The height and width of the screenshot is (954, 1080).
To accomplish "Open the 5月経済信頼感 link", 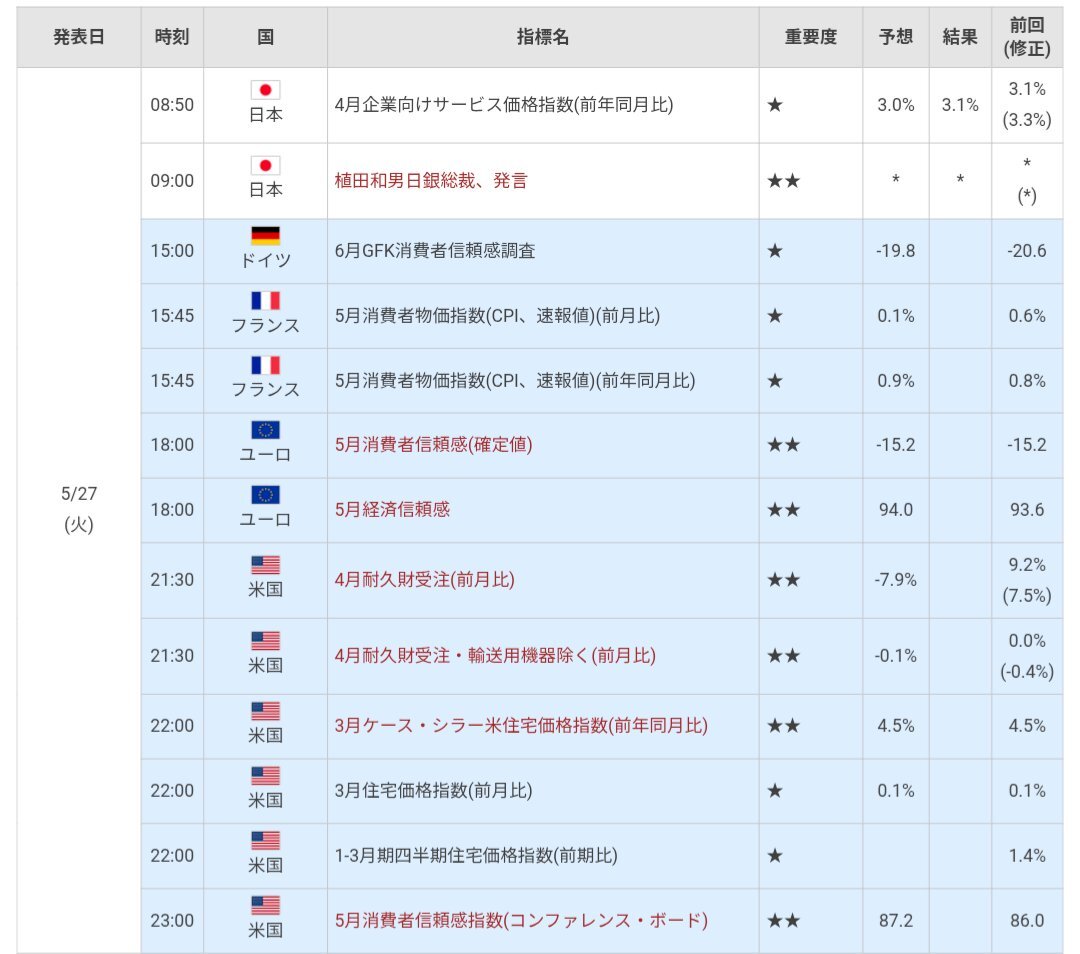I will point(393,509).
